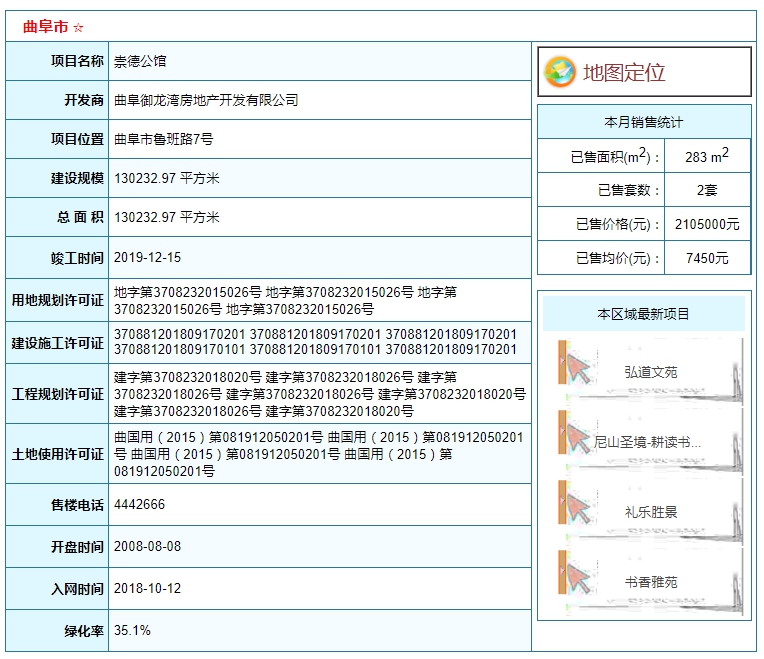Click the 竣工时间 row label
The width and height of the screenshot is (764, 659).
[77, 258]
